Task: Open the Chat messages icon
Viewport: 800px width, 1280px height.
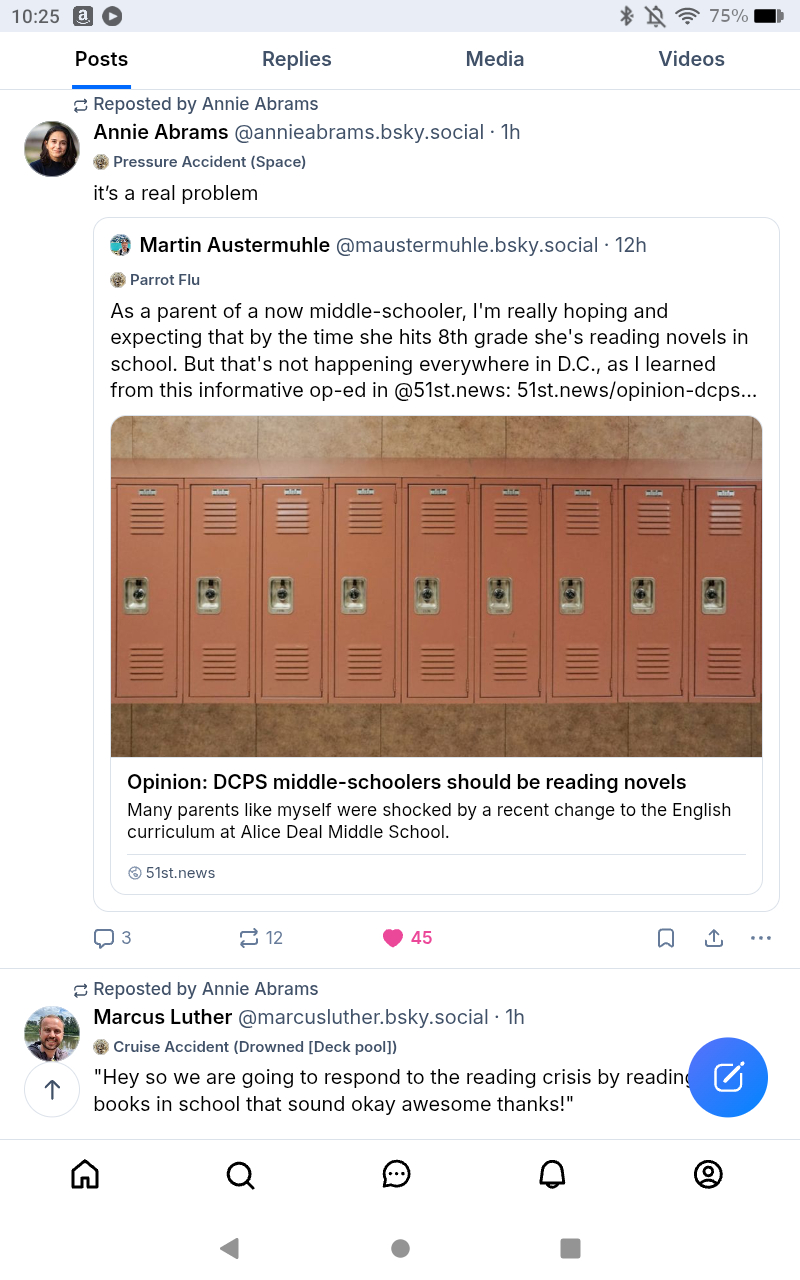Action: pyautogui.click(x=396, y=1173)
